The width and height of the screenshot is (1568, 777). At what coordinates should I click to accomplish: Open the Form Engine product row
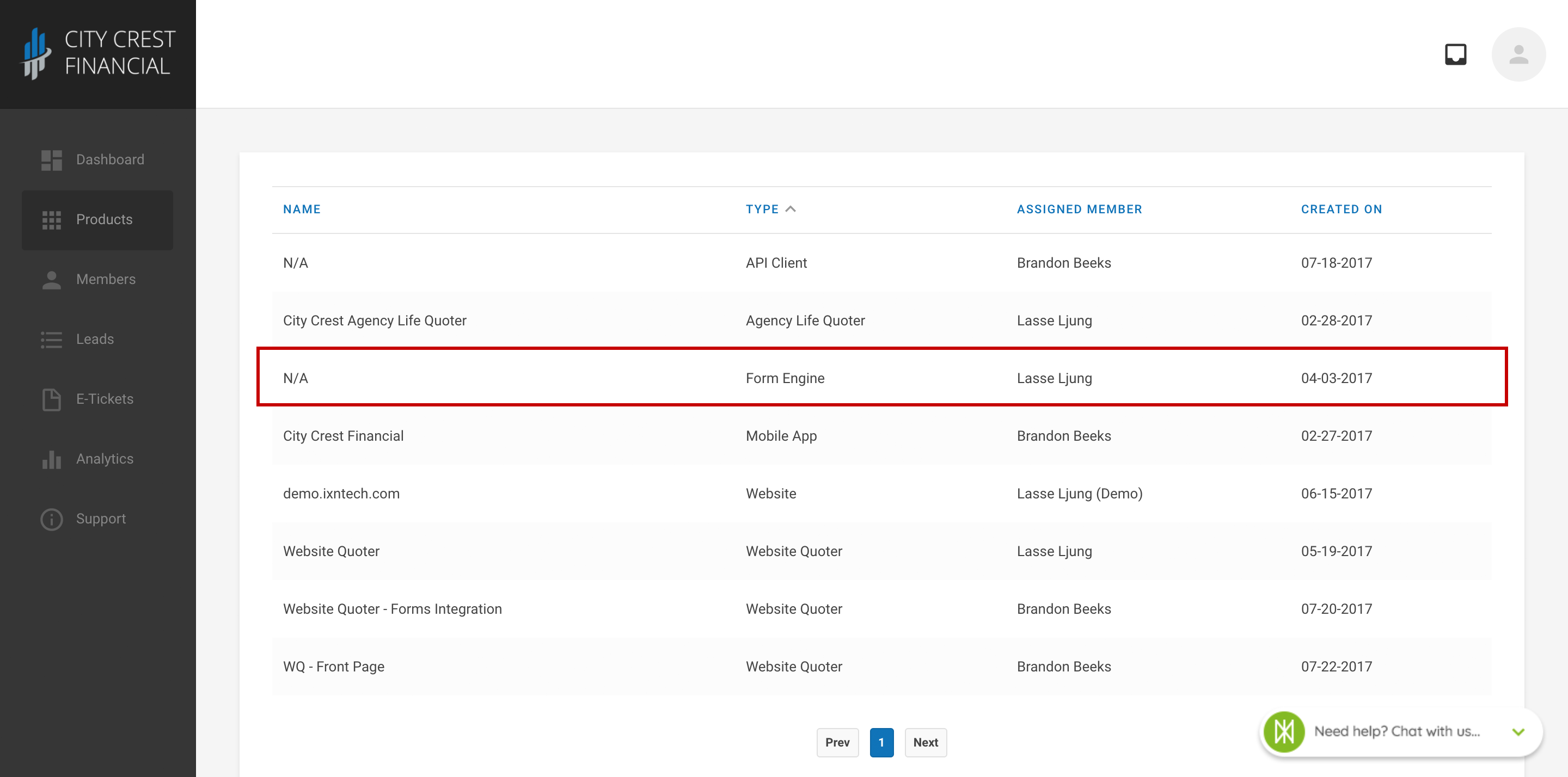881,378
